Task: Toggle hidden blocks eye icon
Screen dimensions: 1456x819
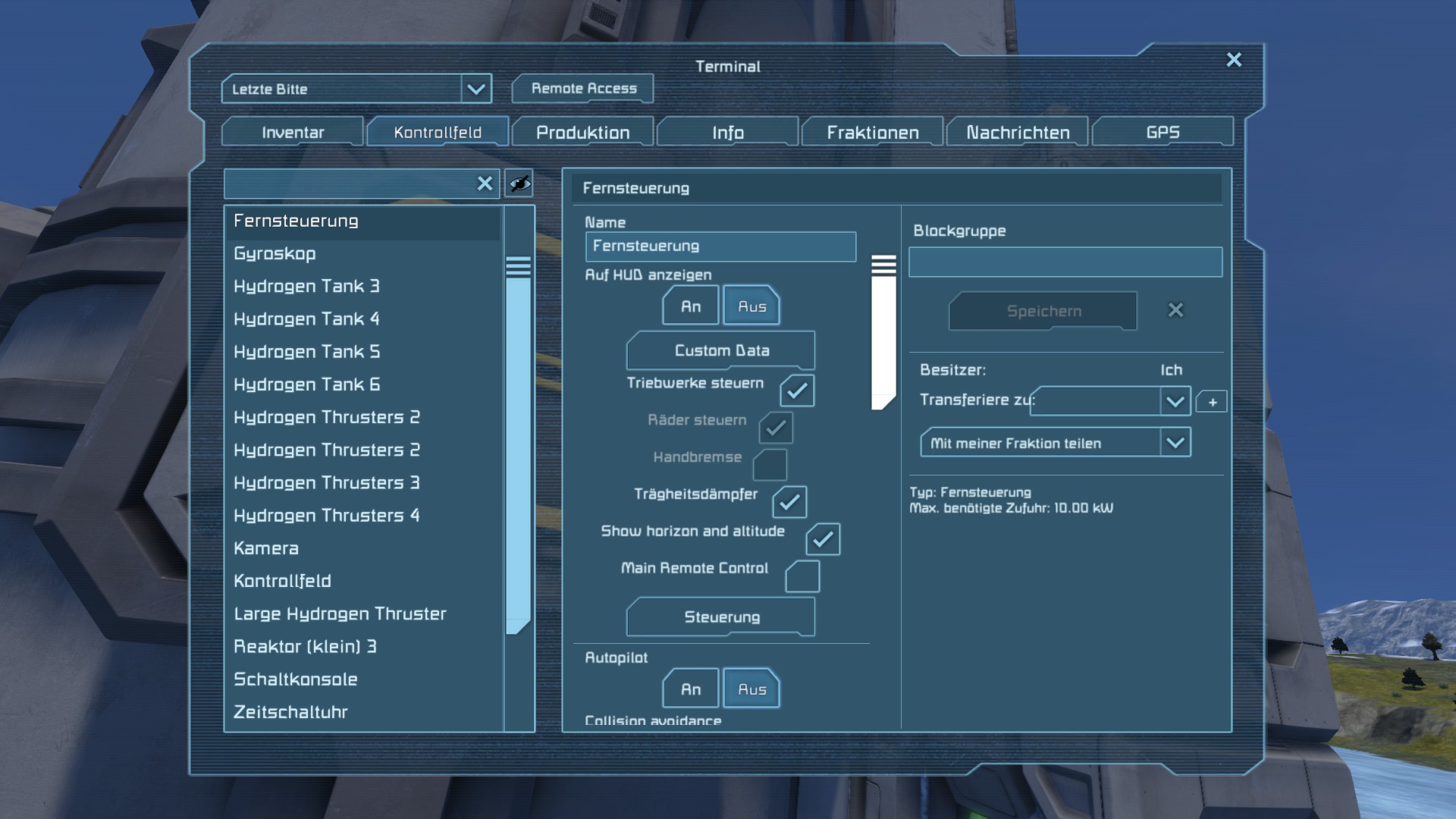Action: click(519, 184)
